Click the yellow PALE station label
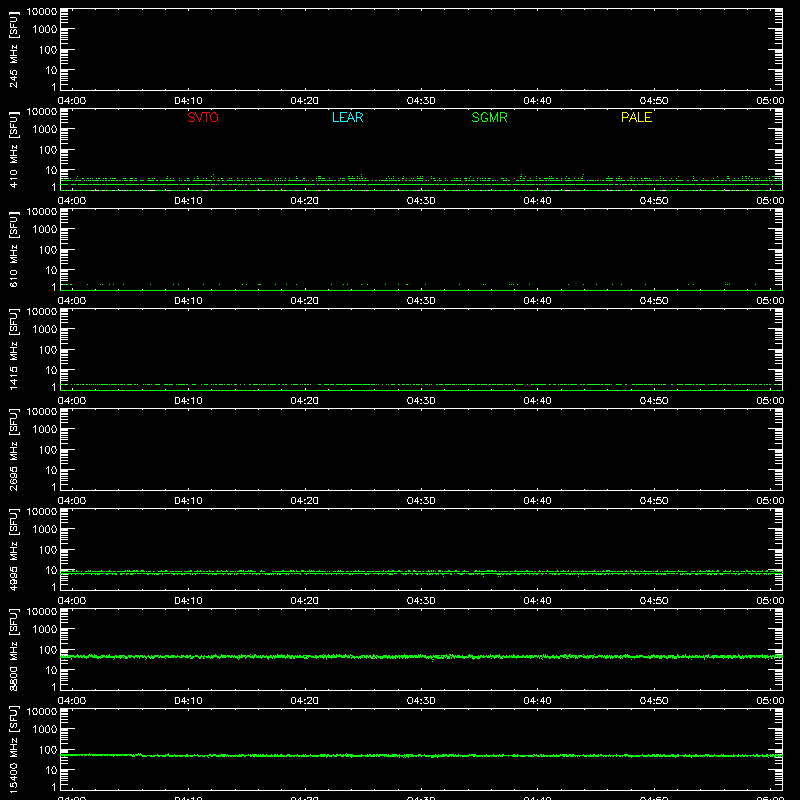 coord(636,117)
